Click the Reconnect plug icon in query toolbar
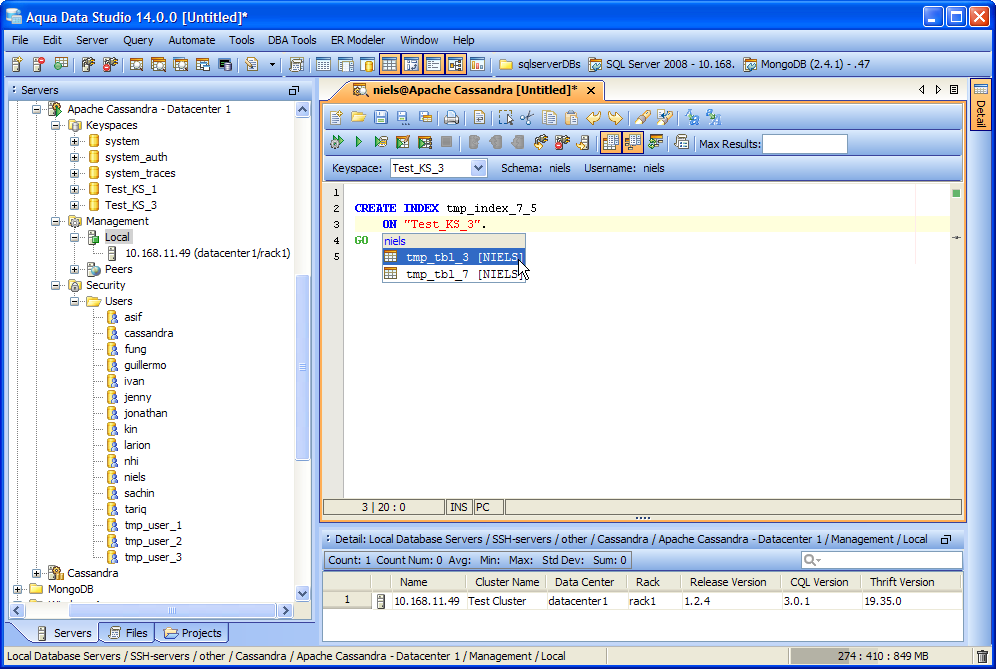Image resolution: width=996 pixels, height=669 pixels. (541, 142)
